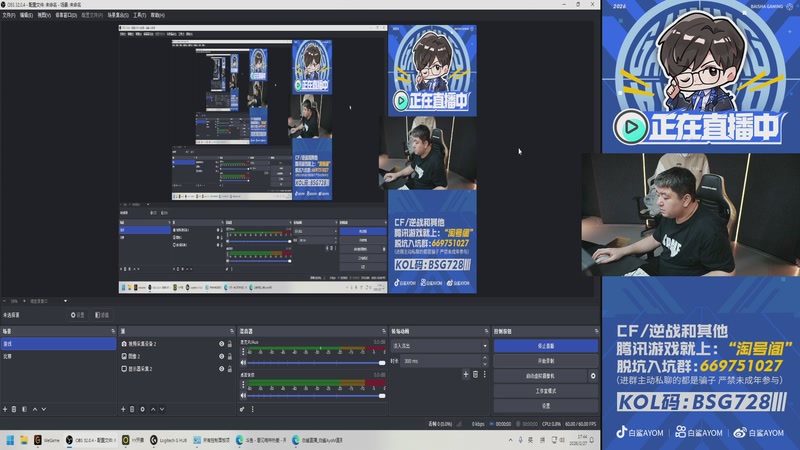Click the source Properties button above the docks
The height and width of the screenshot is (450, 800).
[78, 315]
